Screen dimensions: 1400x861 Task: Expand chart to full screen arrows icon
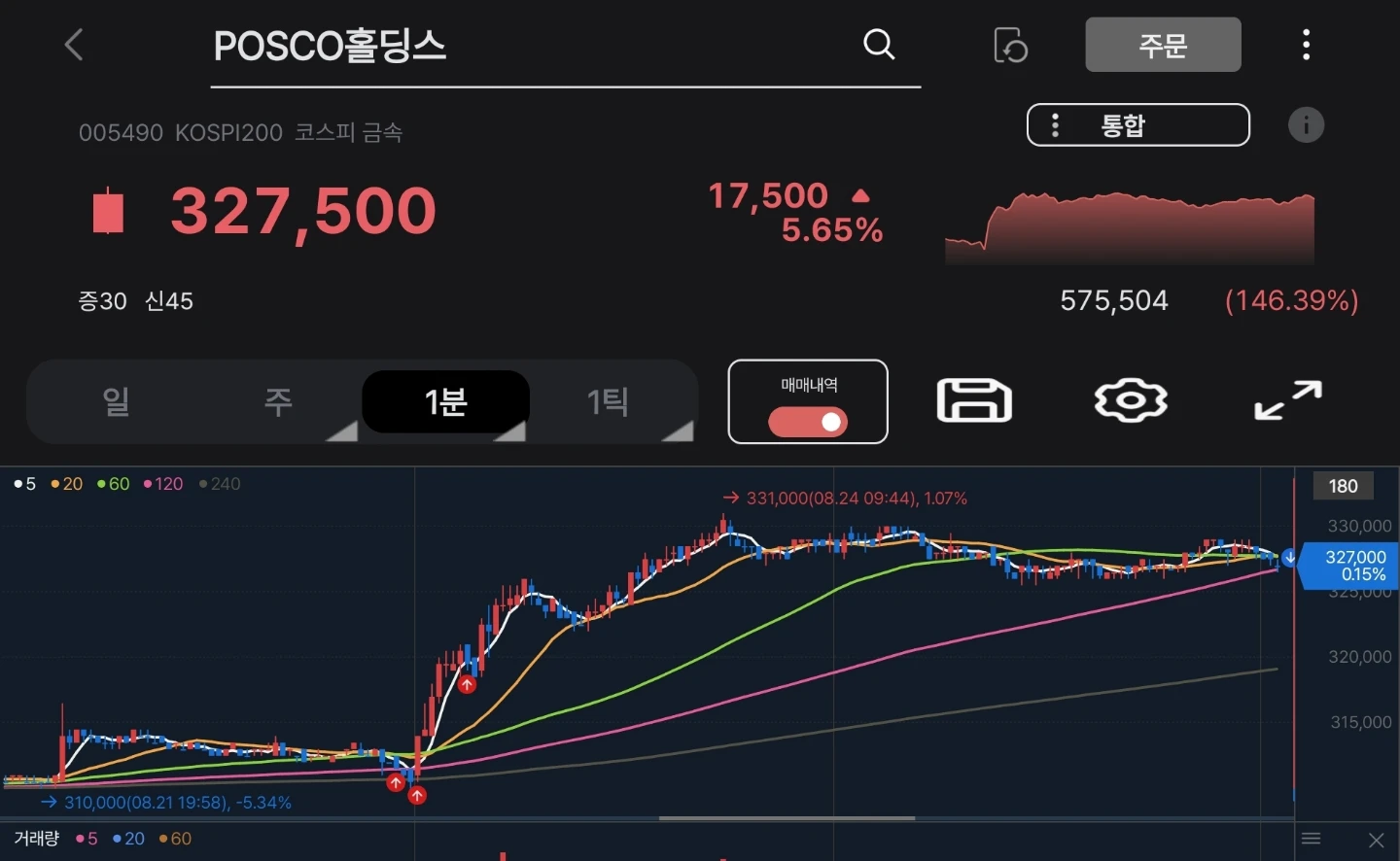point(1288,400)
